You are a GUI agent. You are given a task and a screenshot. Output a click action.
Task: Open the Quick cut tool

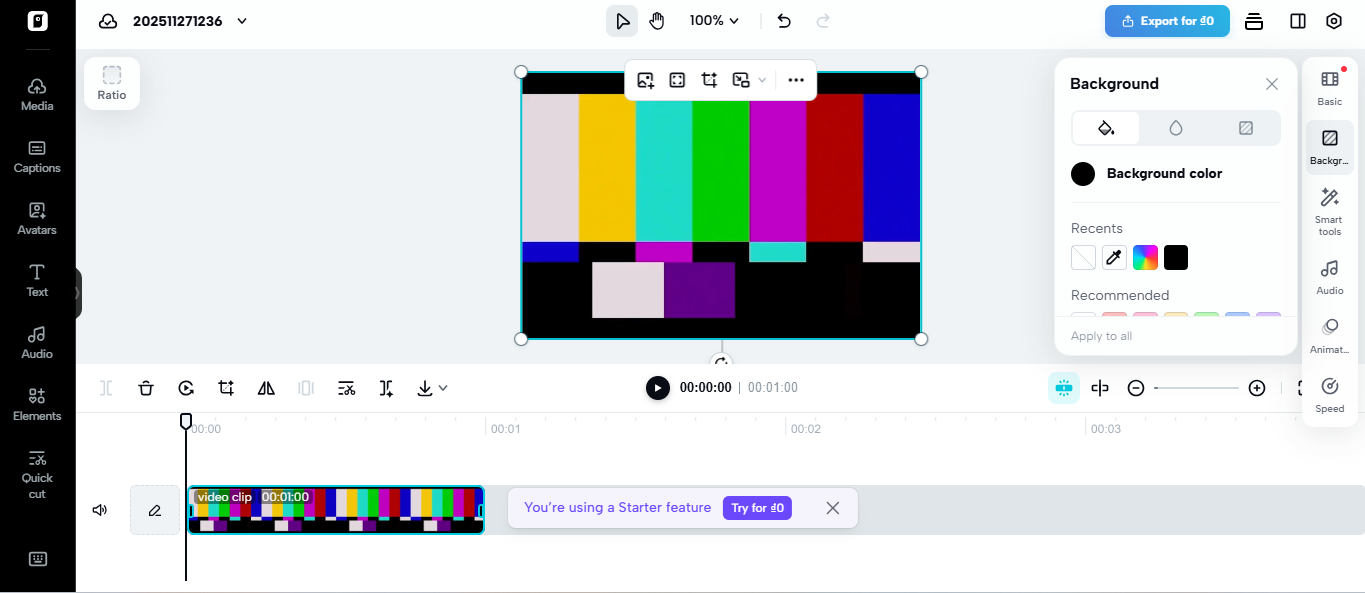[x=37, y=473]
